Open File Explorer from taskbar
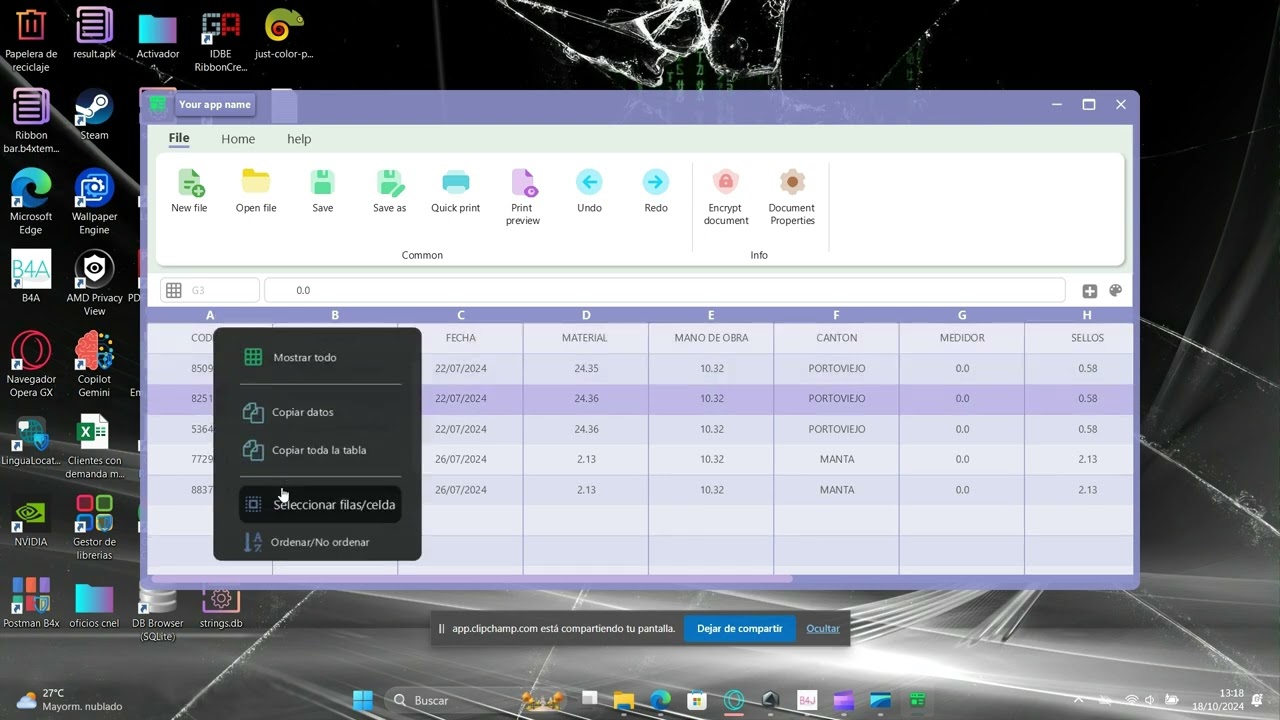Screen dimensions: 1280x720 (624, 700)
